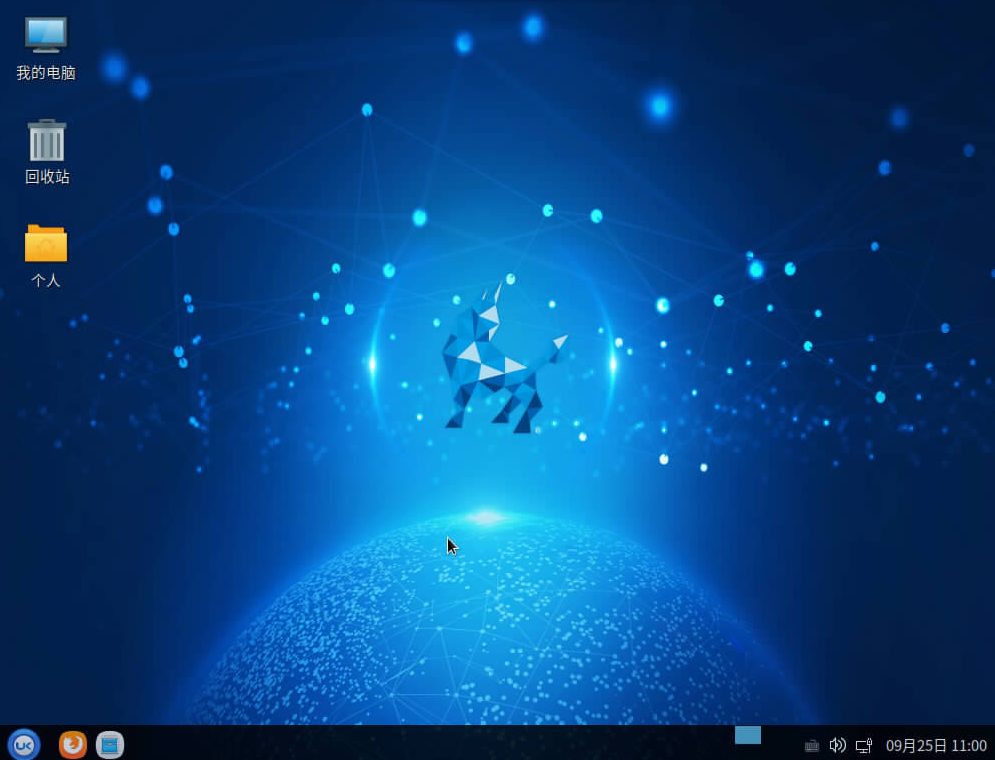Click the 个人 text label
The width and height of the screenshot is (995, 760).
click(46, 281)
